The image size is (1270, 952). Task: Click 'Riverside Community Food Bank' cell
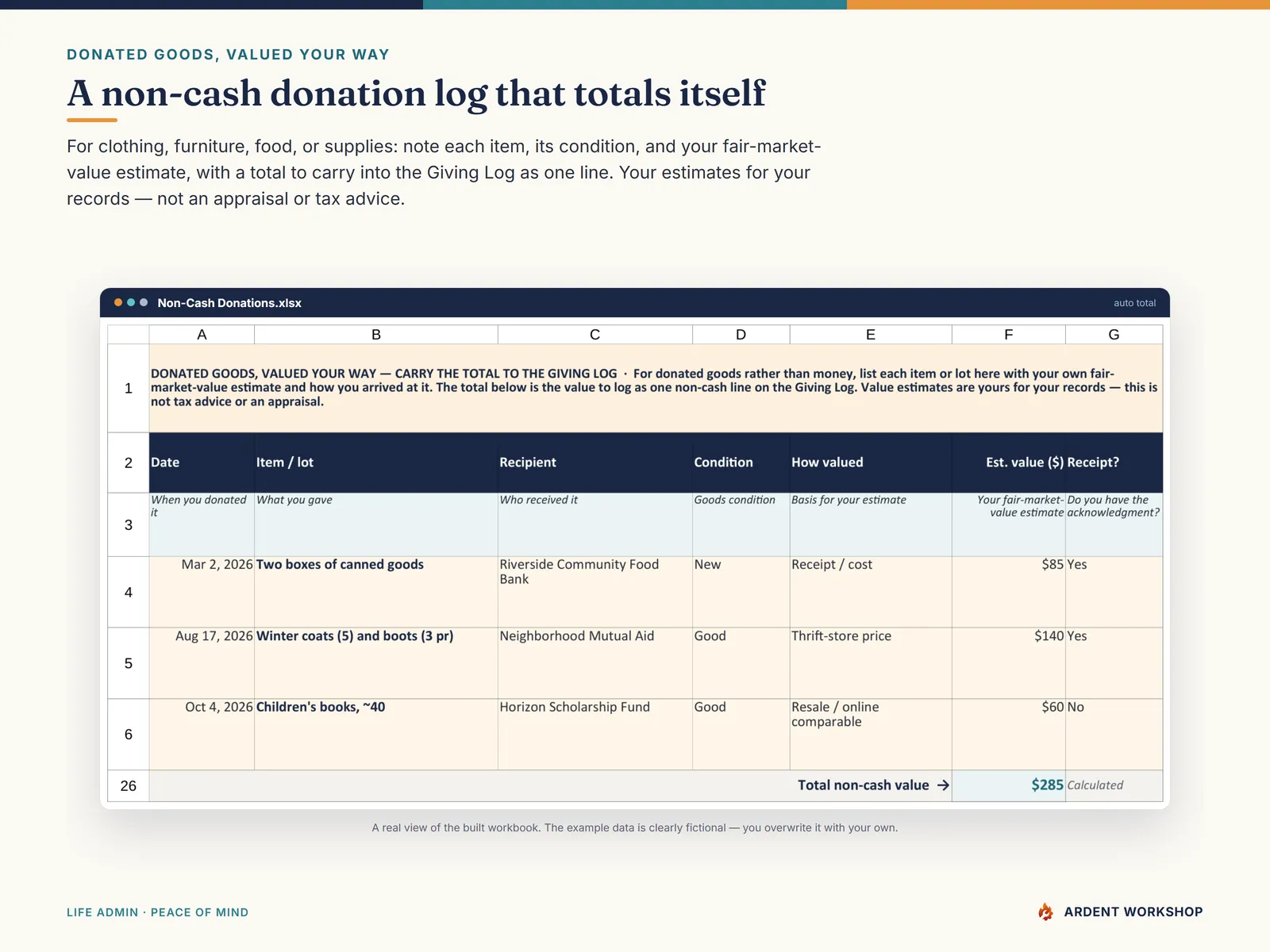click(x=595, y=592)
